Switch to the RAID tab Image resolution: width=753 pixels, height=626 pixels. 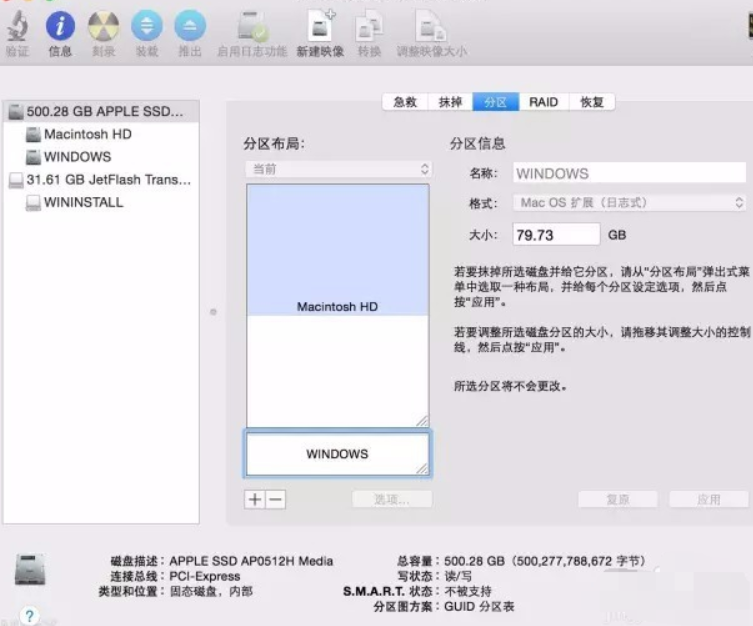point(544,102)
